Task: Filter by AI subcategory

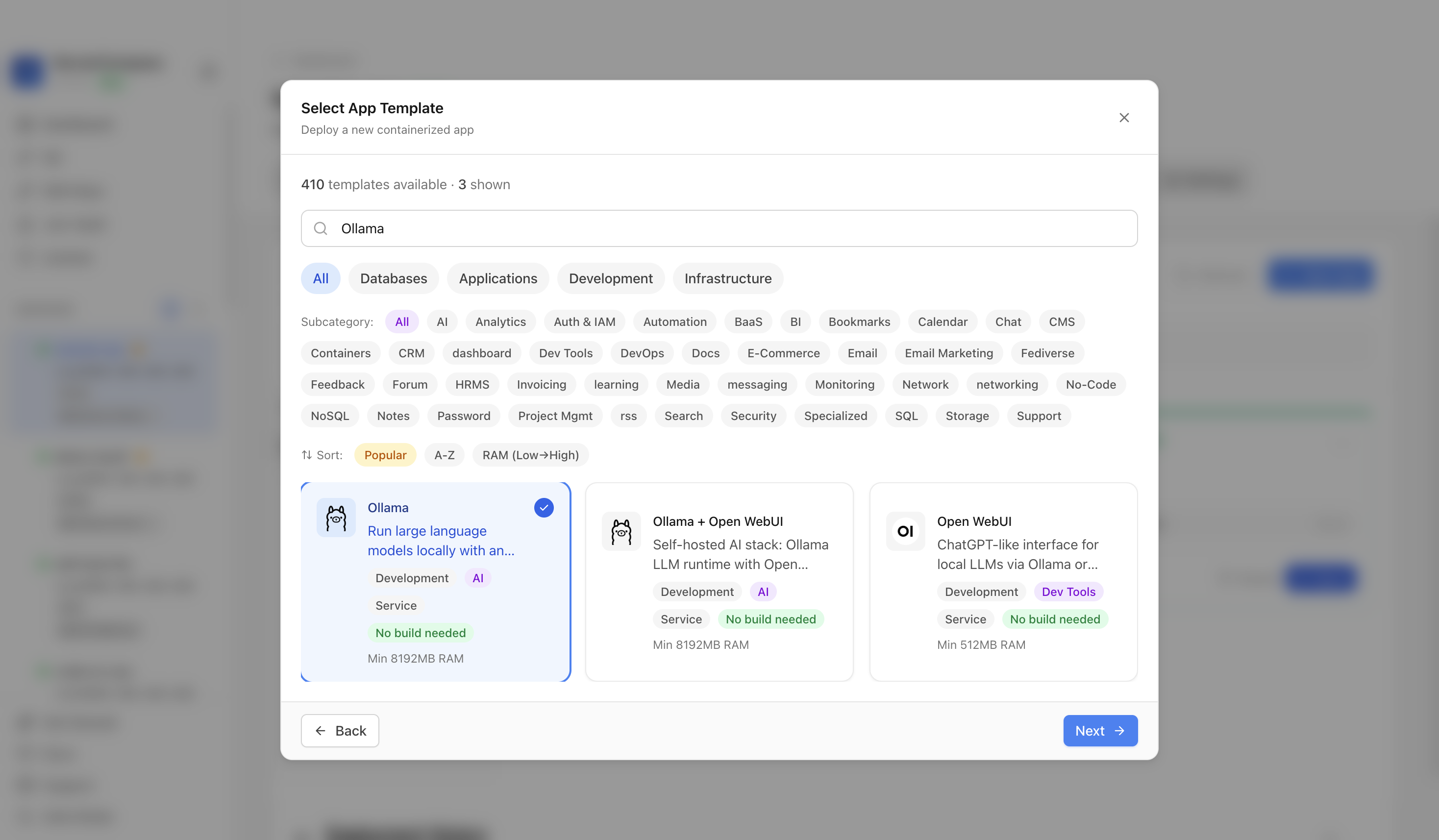Action: pos(442,322)
